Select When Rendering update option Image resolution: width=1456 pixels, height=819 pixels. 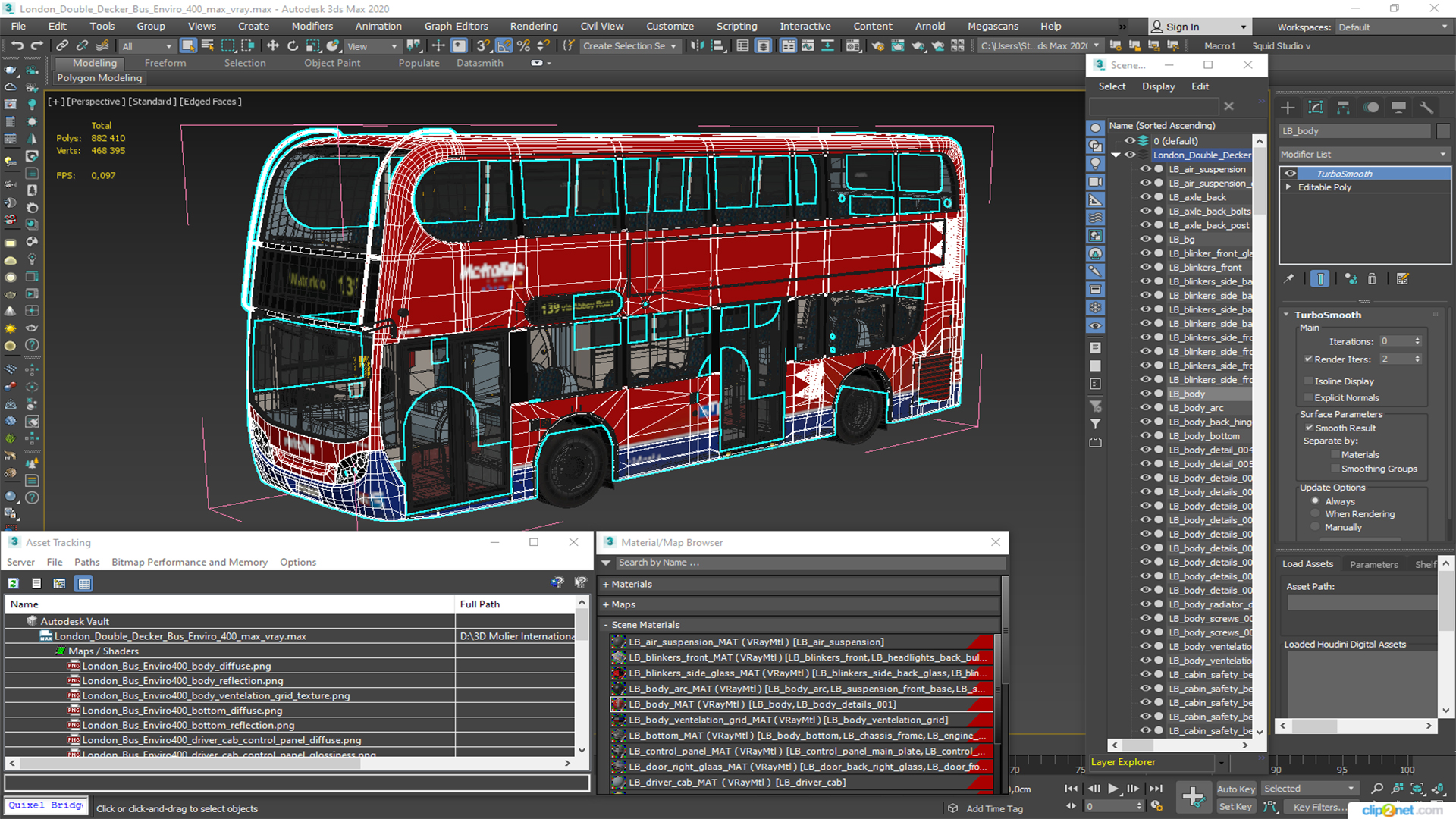coord(1315,514)
